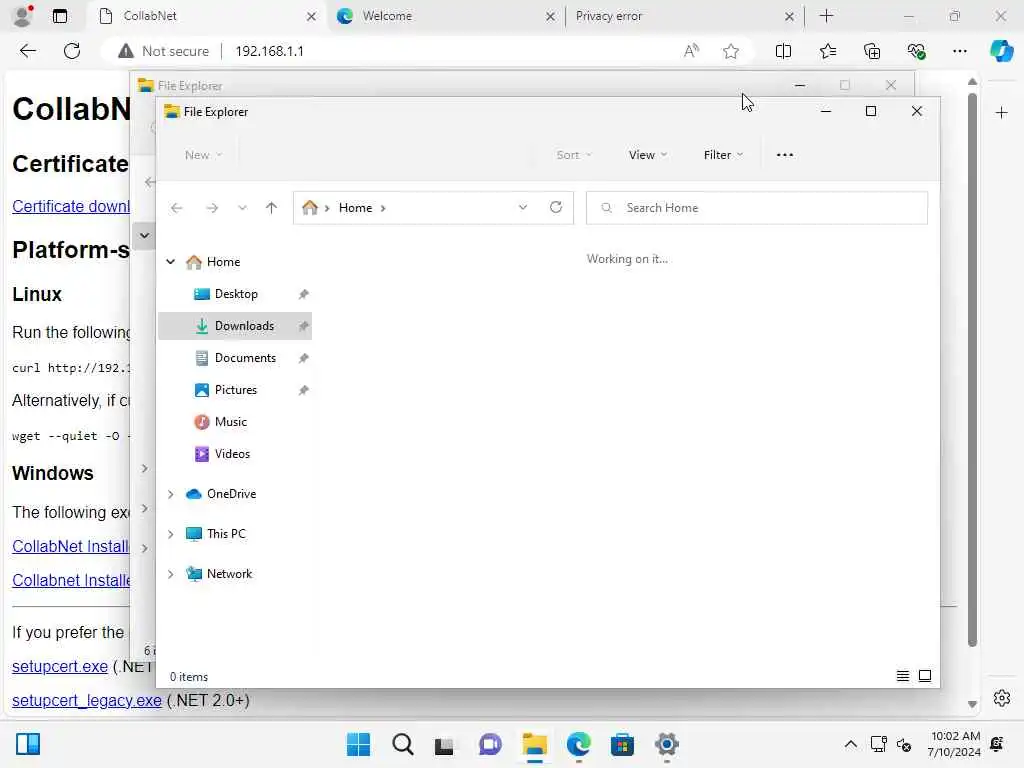Switch to details view layout icon
The image size is (1024, 768).
click(x=903, y=676)
